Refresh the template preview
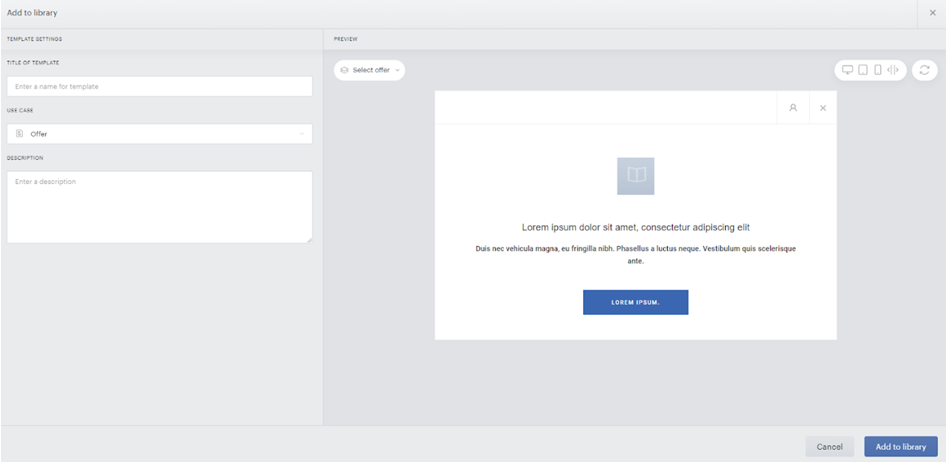The width and height of the screenshot is (949, 463). tap(924, 70)
